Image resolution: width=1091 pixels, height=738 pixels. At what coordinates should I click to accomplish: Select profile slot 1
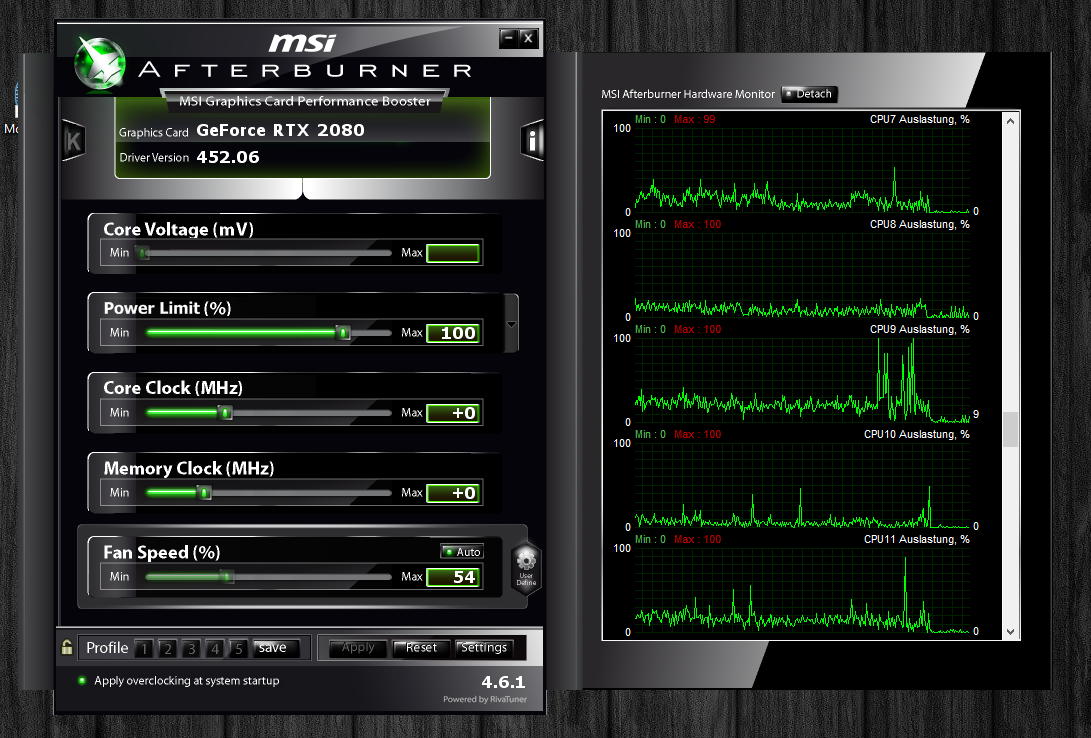coord(144,648)
